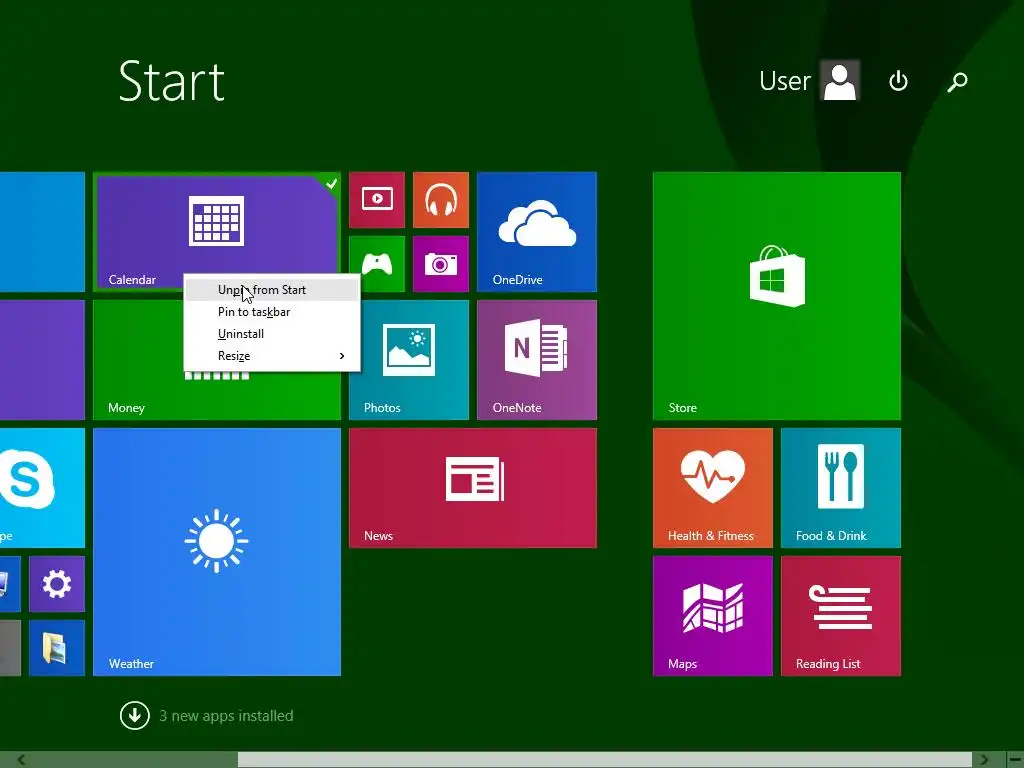Click the power options icon
This screenshot has width=1024, height=768.
click(899, 81)
